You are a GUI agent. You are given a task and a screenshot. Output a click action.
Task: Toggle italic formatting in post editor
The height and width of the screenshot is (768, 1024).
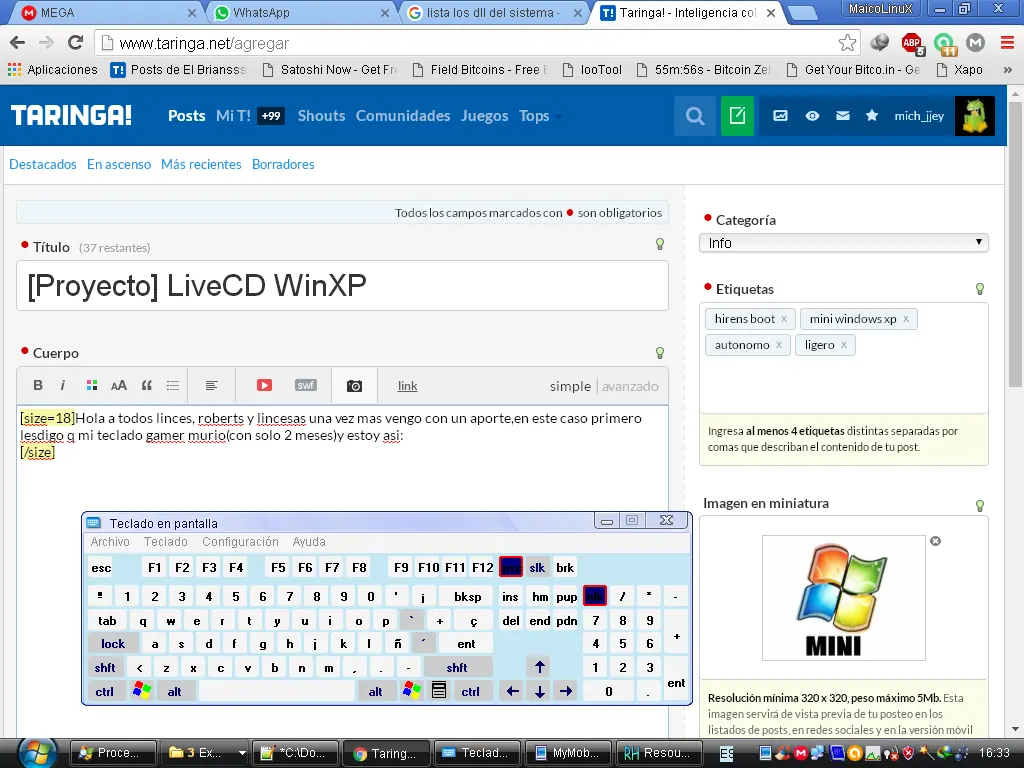[63, 385]
